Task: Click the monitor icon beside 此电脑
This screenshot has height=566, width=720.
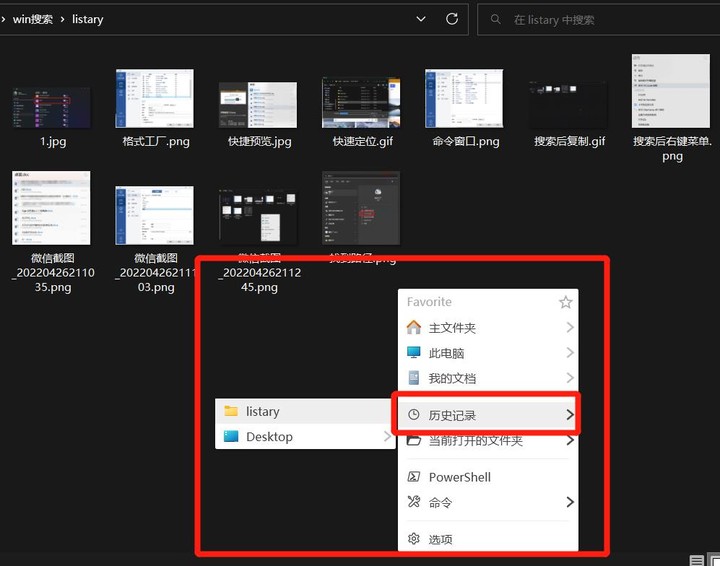Action: [x=414, y=353]
